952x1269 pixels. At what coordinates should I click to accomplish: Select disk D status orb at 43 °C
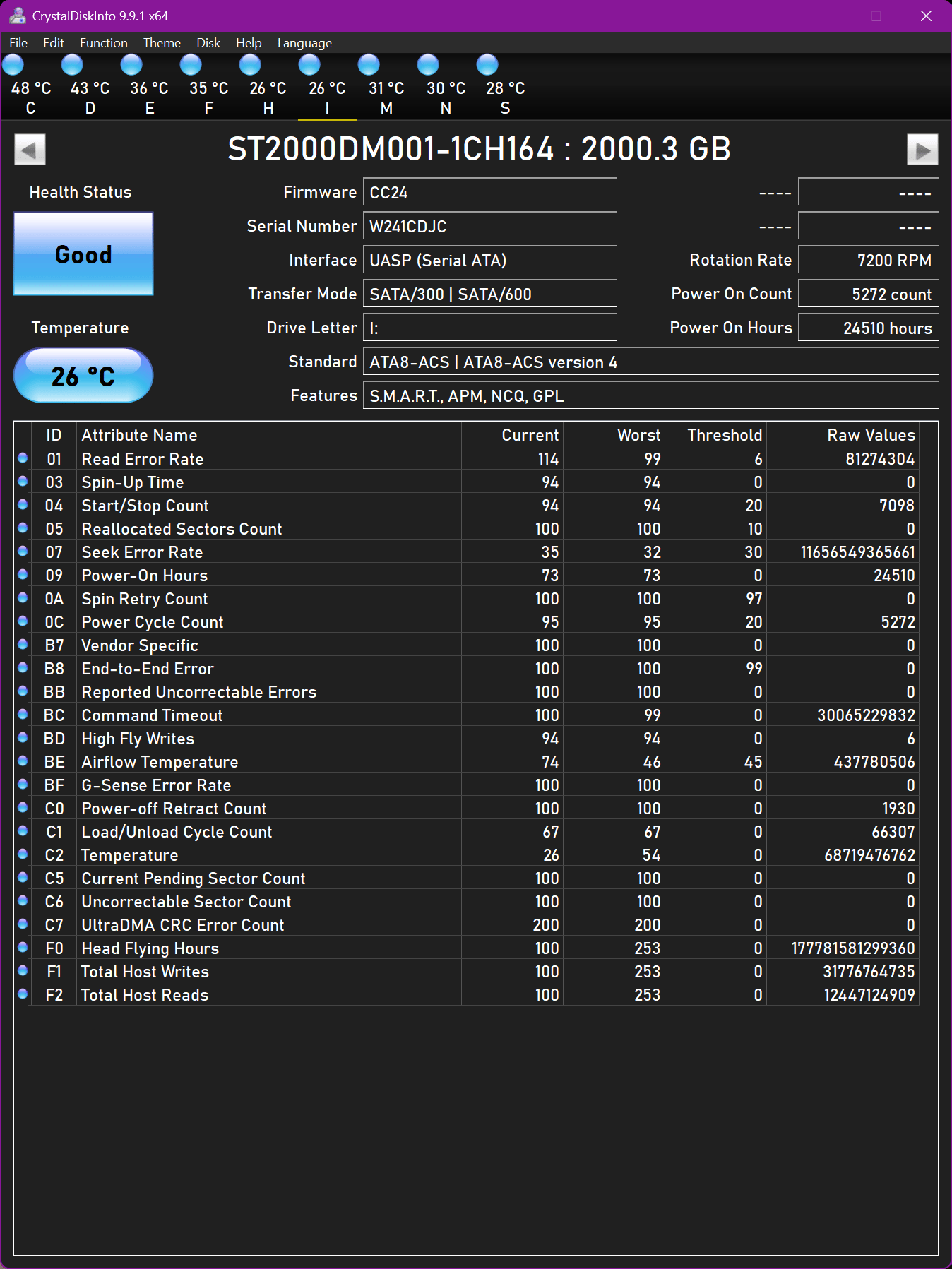(x=72, y=65)
